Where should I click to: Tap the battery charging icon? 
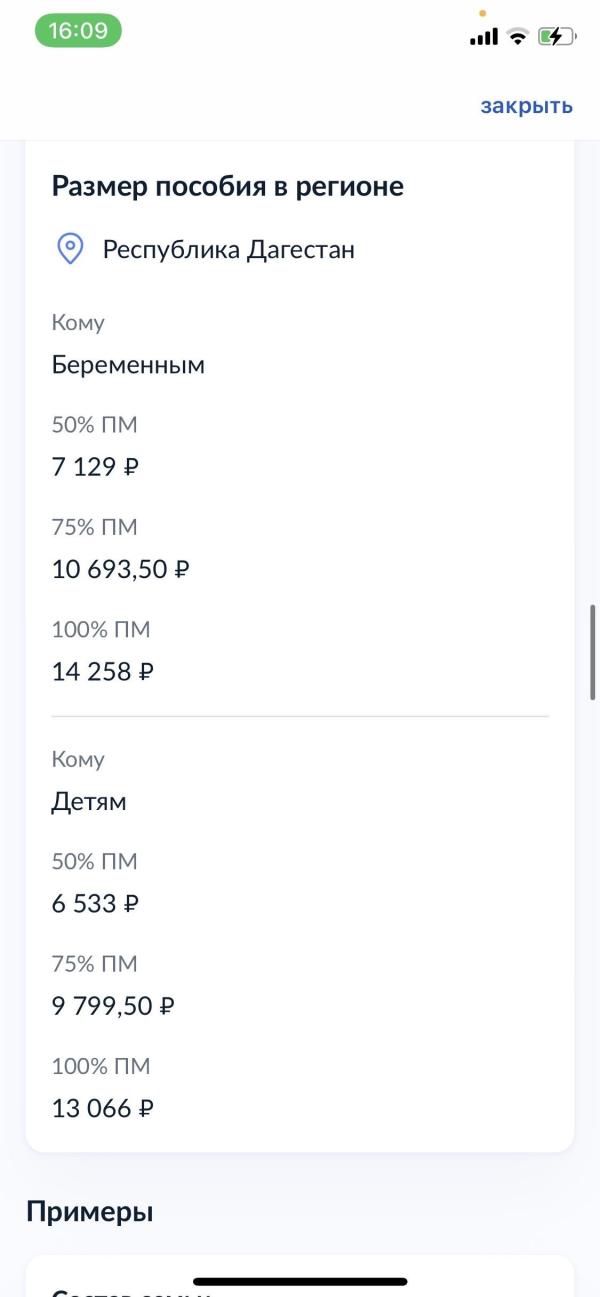(556, 37)
